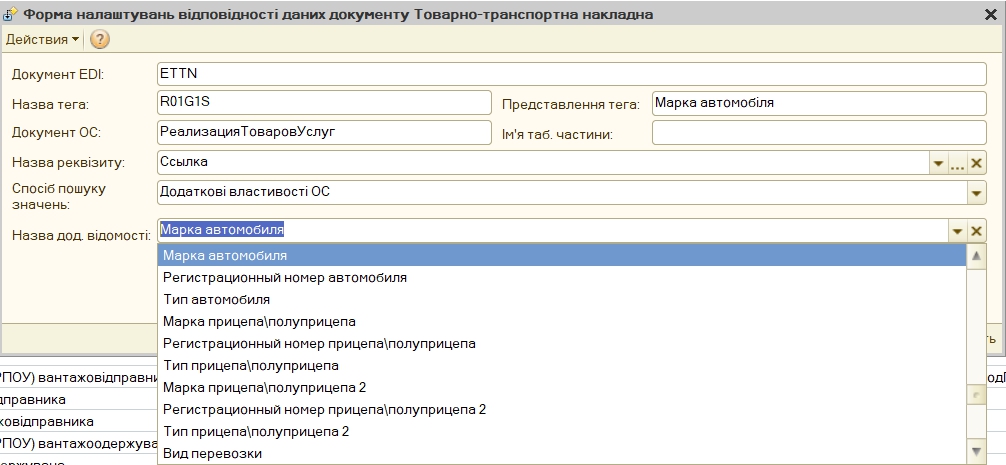Open the Назва реквізиту dropdown arrow

[x=939, y=164]
